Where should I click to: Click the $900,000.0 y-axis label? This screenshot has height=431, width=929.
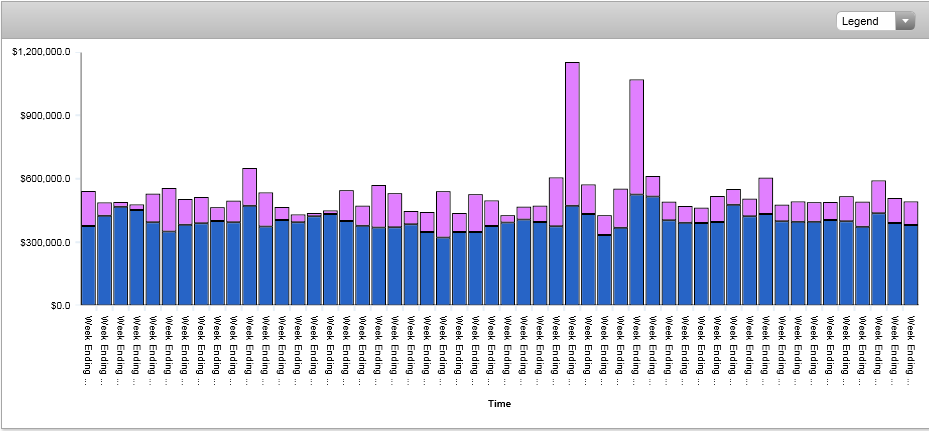[x=46, y=115]
